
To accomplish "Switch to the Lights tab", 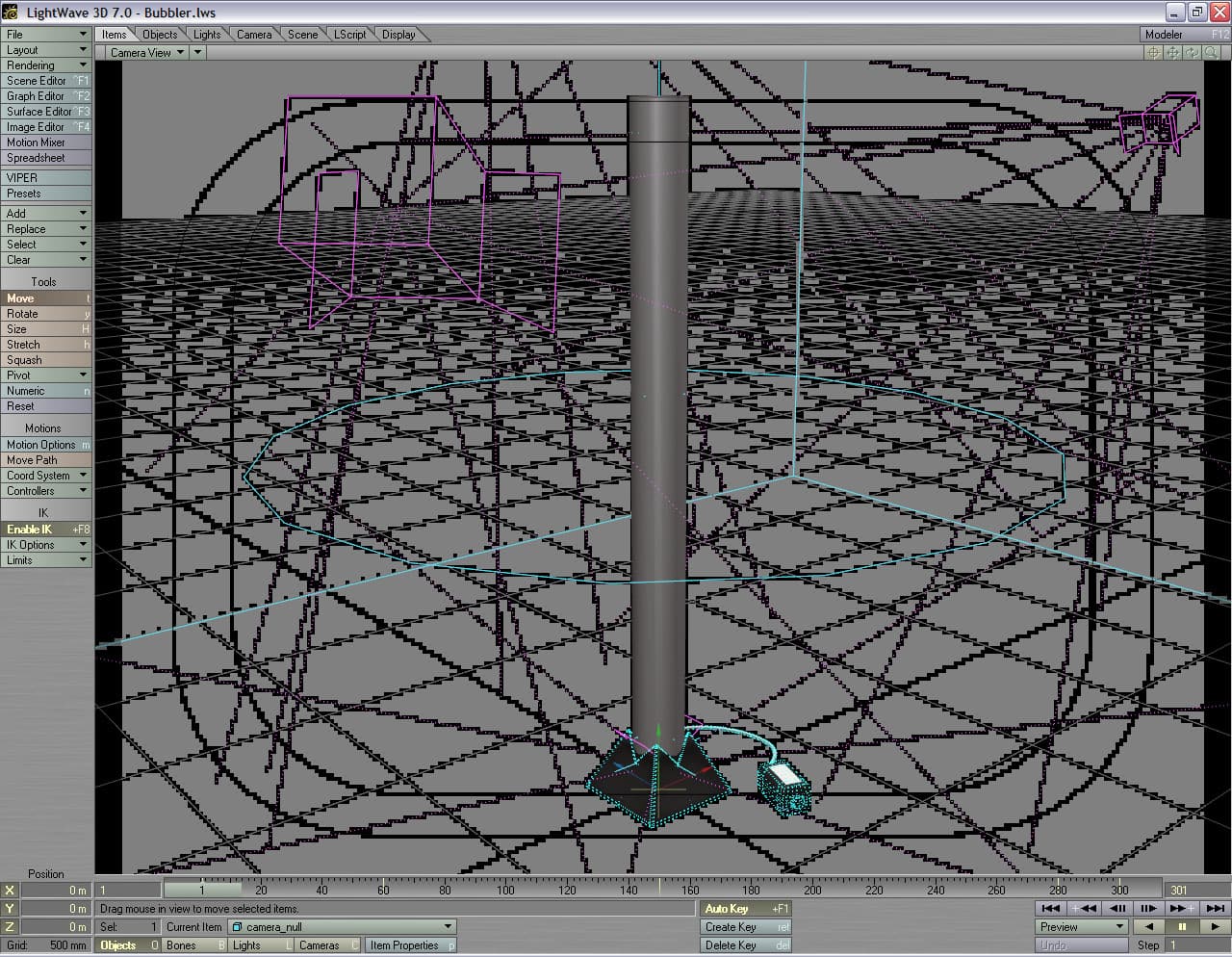I will (x=207, y=35).
